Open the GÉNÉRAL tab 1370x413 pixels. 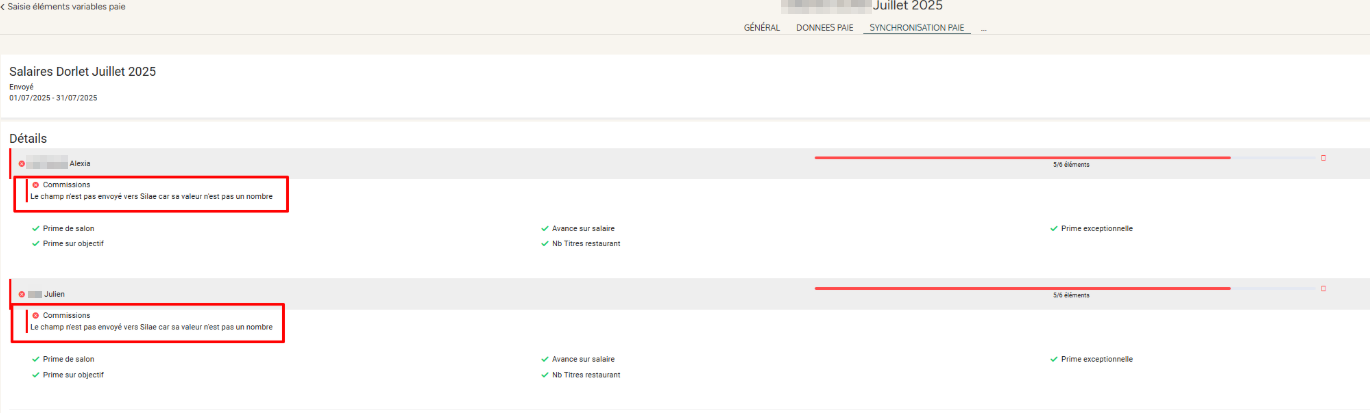761,28
